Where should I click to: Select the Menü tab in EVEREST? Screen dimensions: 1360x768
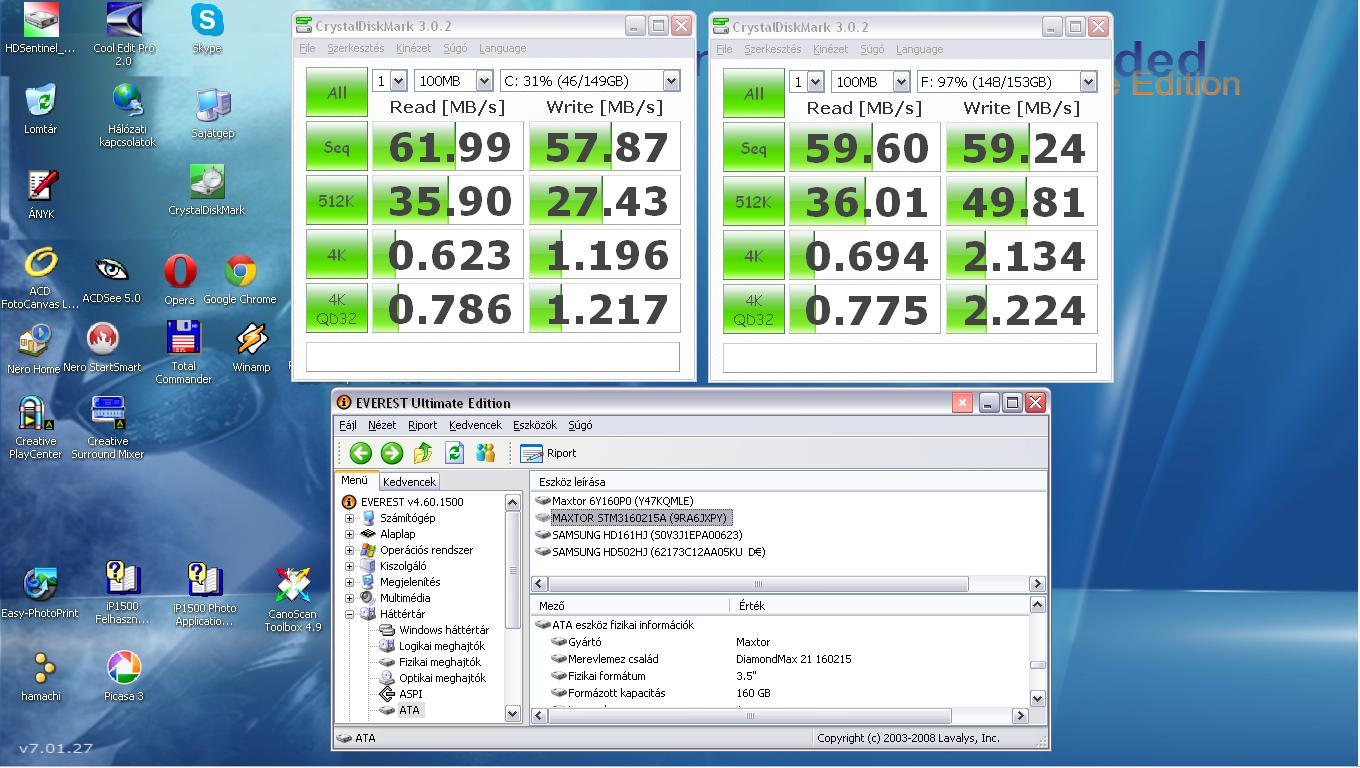tap(355, 480)
